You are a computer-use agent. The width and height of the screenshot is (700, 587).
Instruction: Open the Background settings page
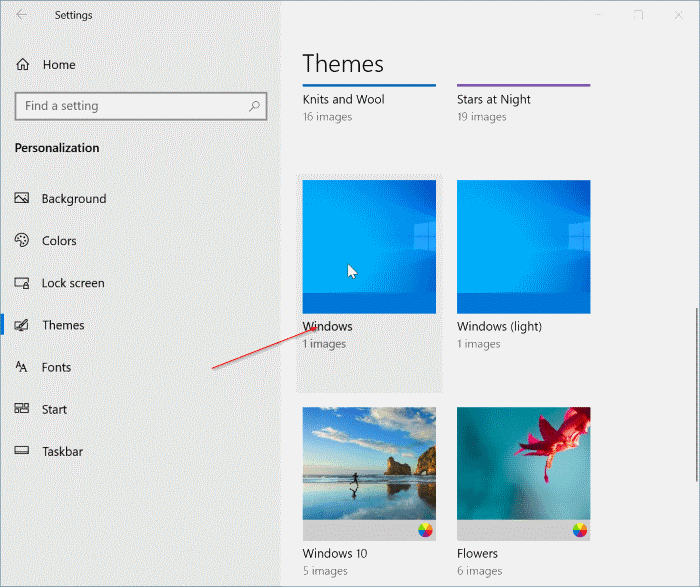click(74, 199)
